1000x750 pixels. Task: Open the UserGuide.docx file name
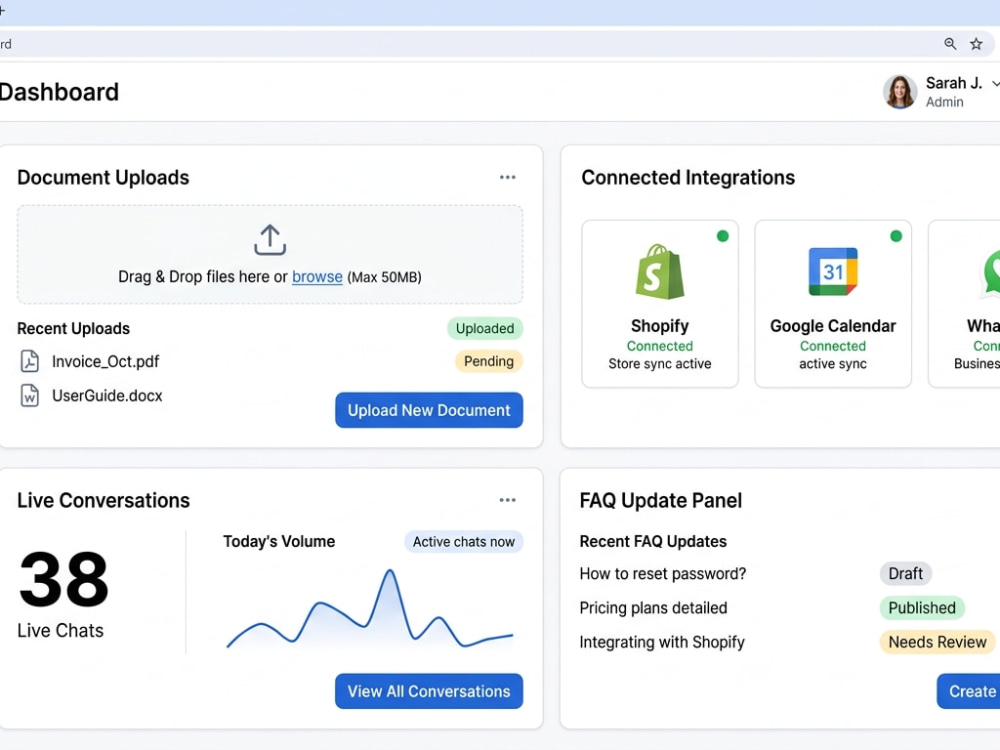[107, 395]
